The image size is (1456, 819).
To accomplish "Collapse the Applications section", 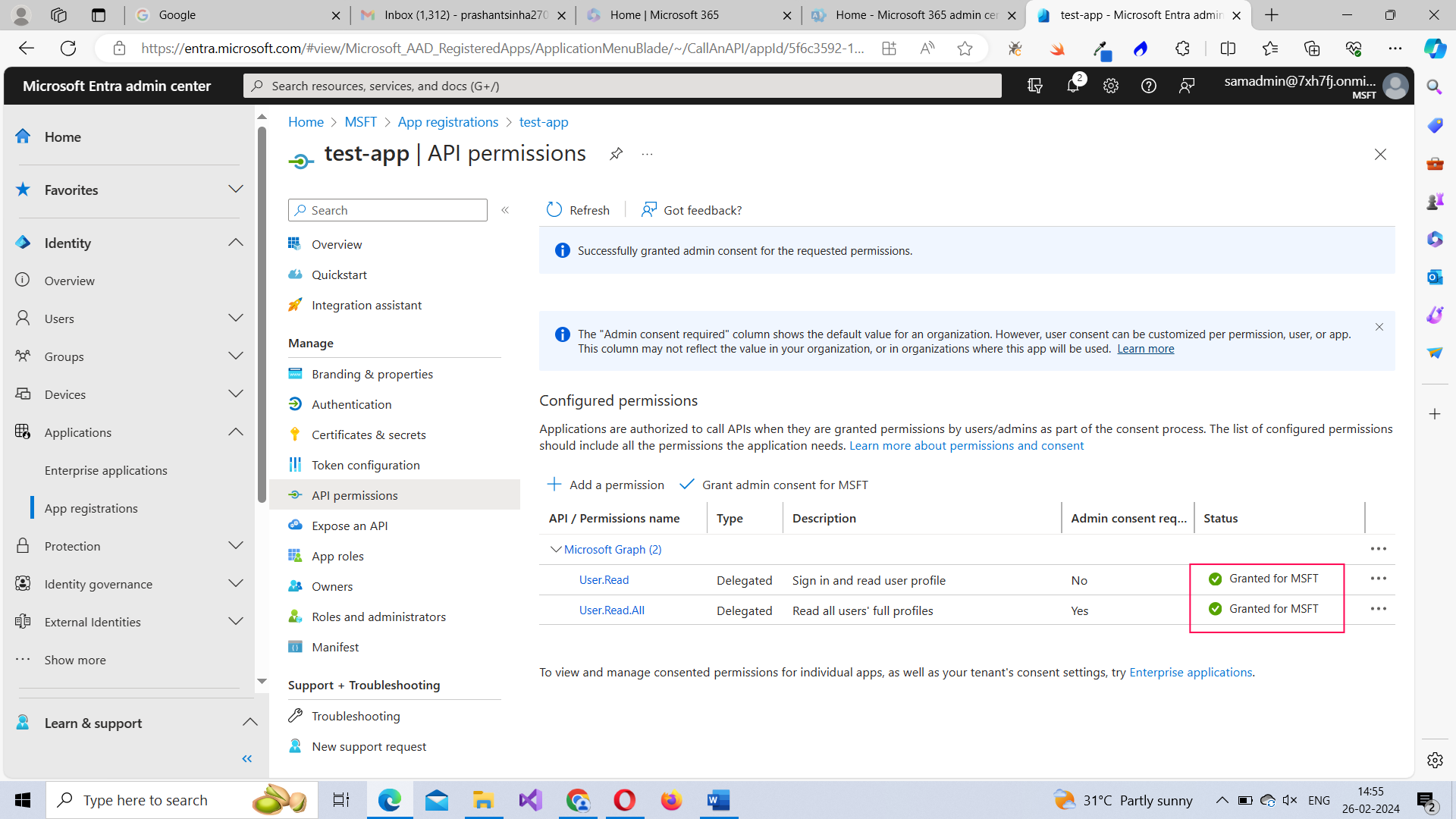I will click(x=236, y=431).
